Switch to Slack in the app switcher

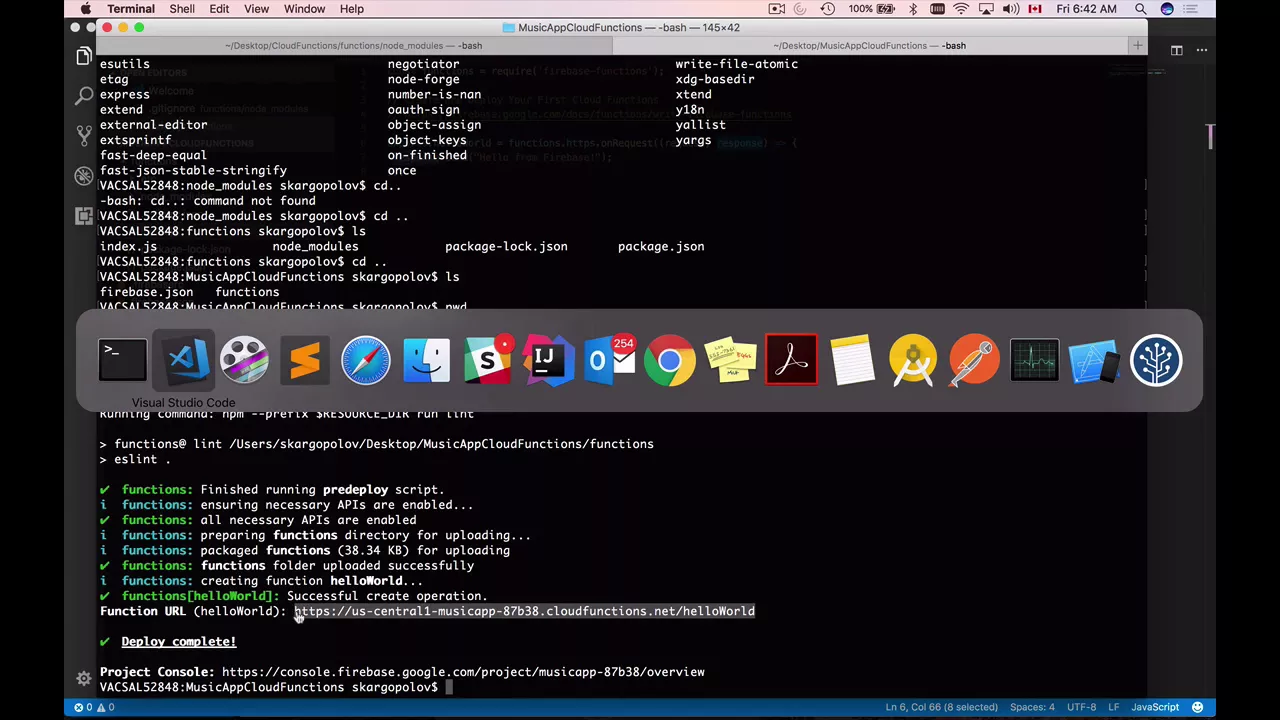click(487, 360)
